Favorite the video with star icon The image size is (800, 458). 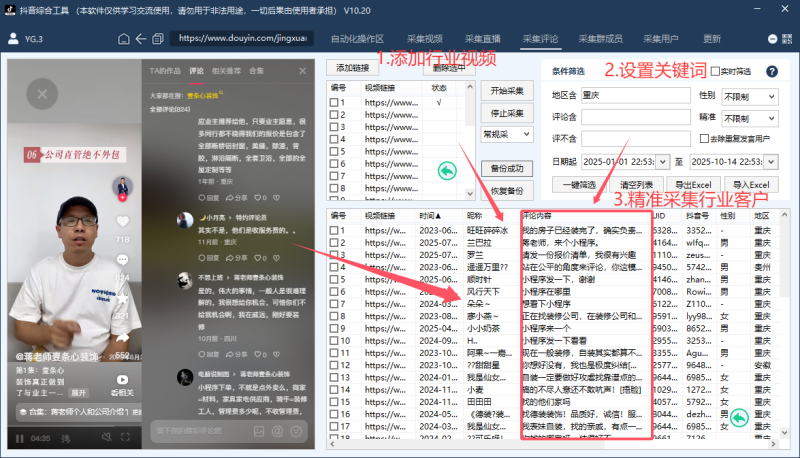[x=122, y=298]
